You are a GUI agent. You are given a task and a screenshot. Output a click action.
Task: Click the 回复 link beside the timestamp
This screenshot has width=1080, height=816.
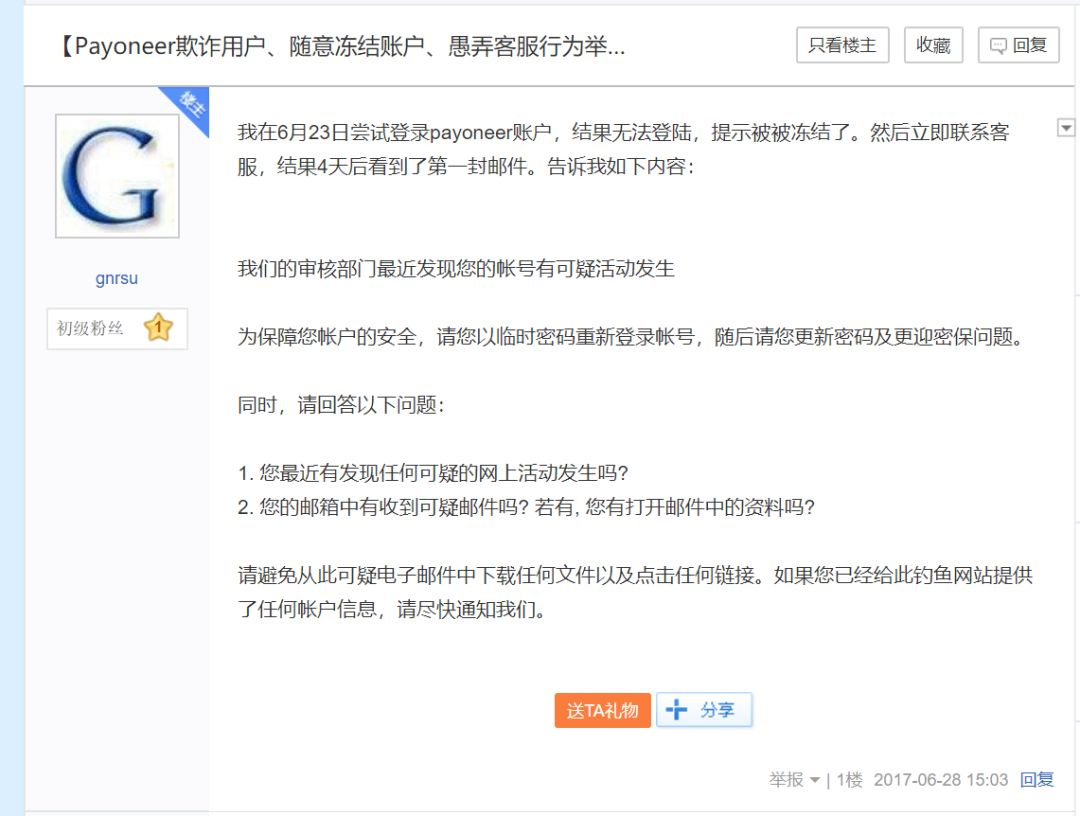1037,780
